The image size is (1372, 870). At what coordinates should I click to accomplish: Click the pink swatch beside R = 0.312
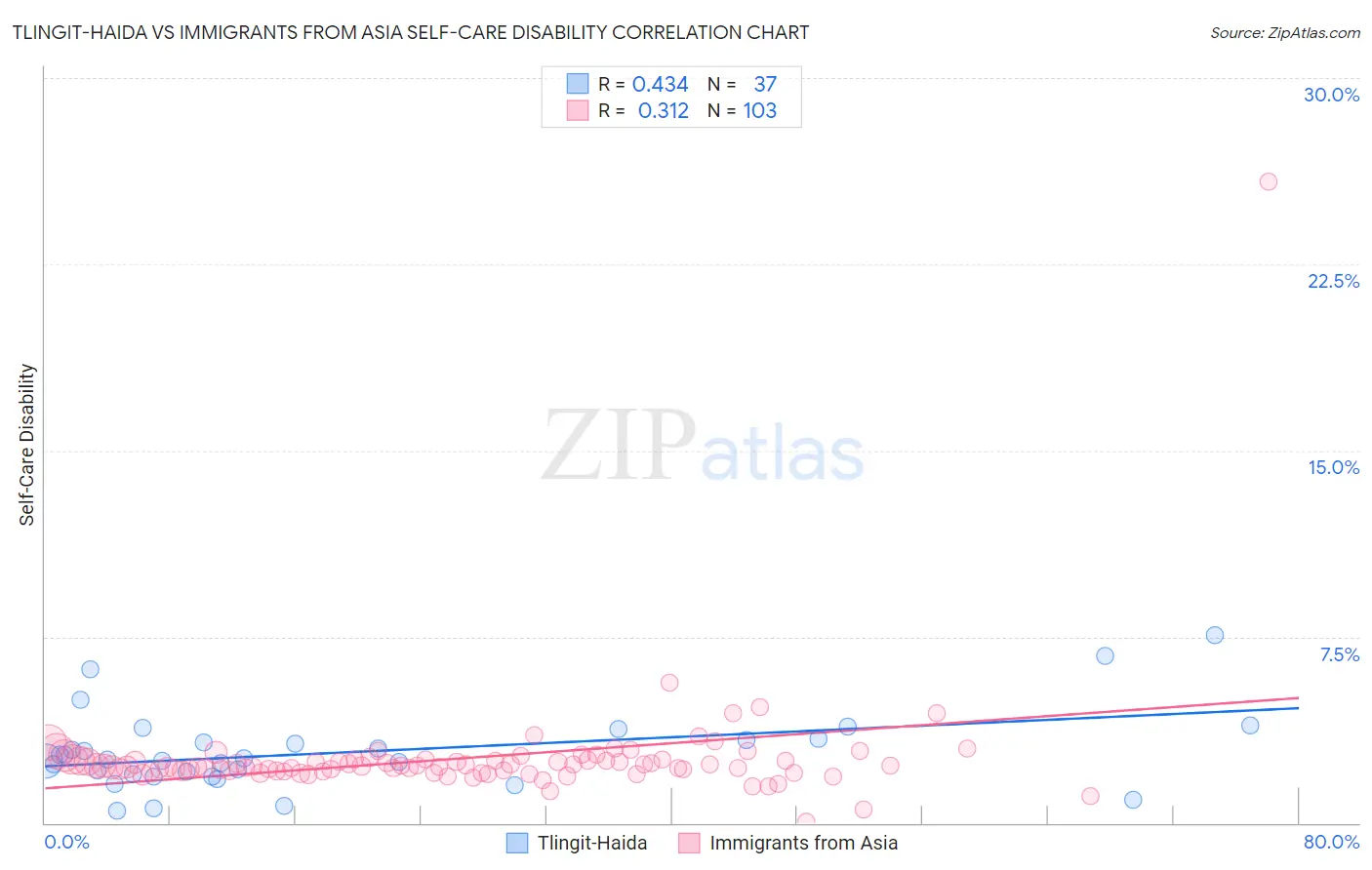click(x=578, y=110)
